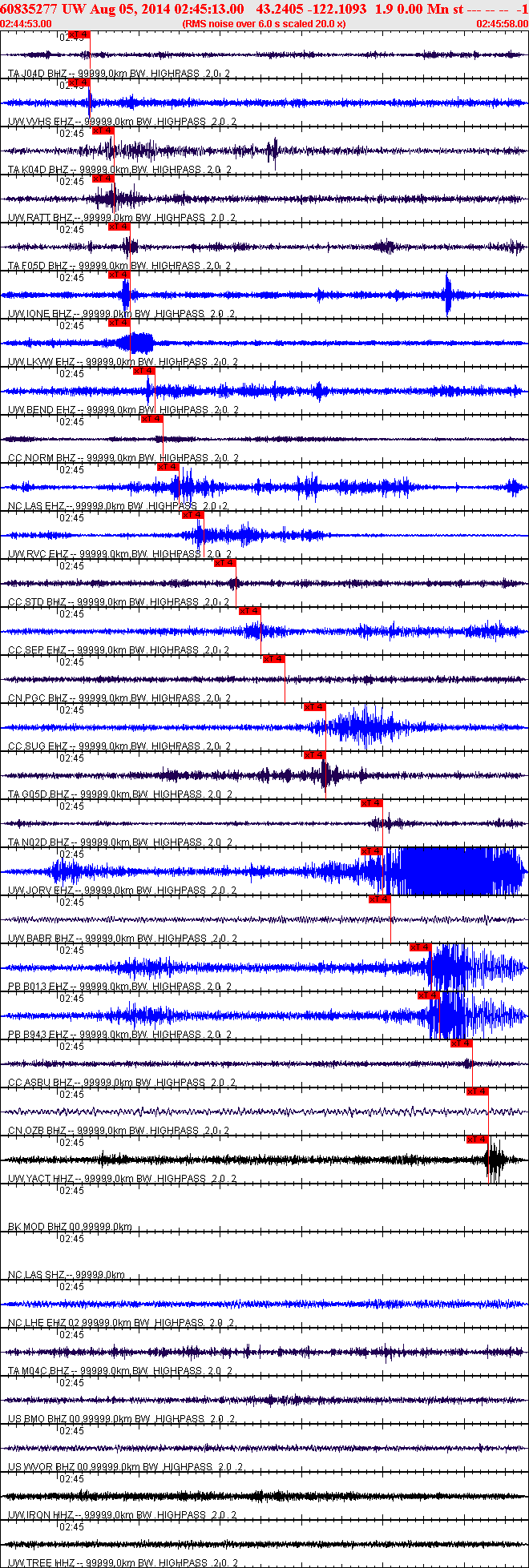Screen dimensions: 529x1568
Task: Click the red pick marker on CC SUG trace
Action: (315, 707)
